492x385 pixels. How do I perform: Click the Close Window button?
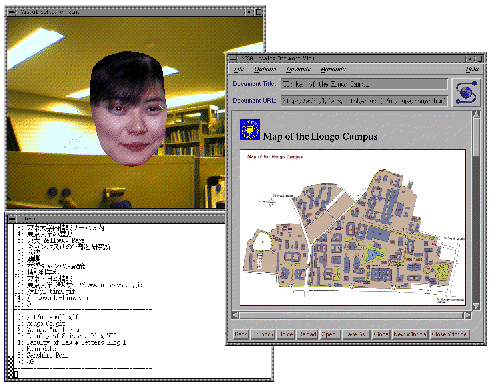449,334
